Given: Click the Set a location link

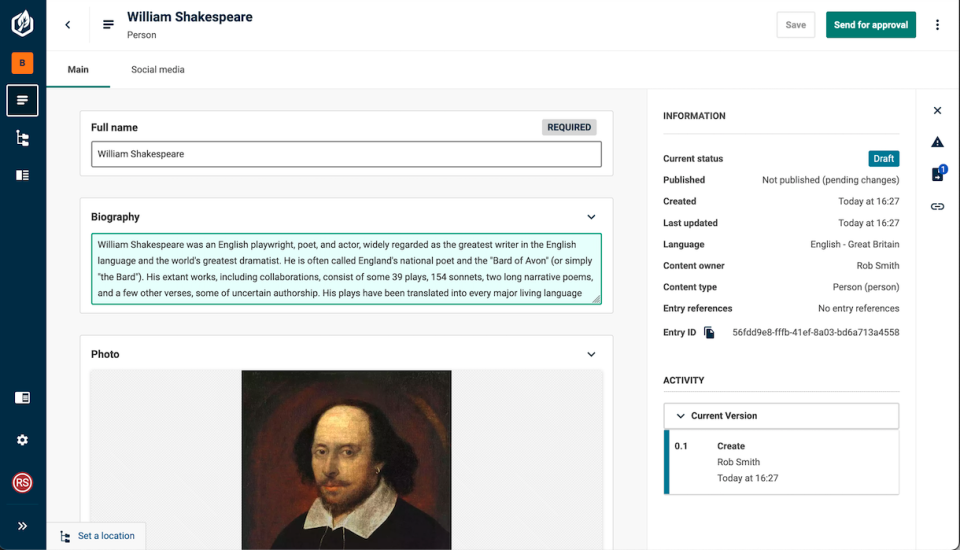Looking at the screenshot, I should pos(106,536).
